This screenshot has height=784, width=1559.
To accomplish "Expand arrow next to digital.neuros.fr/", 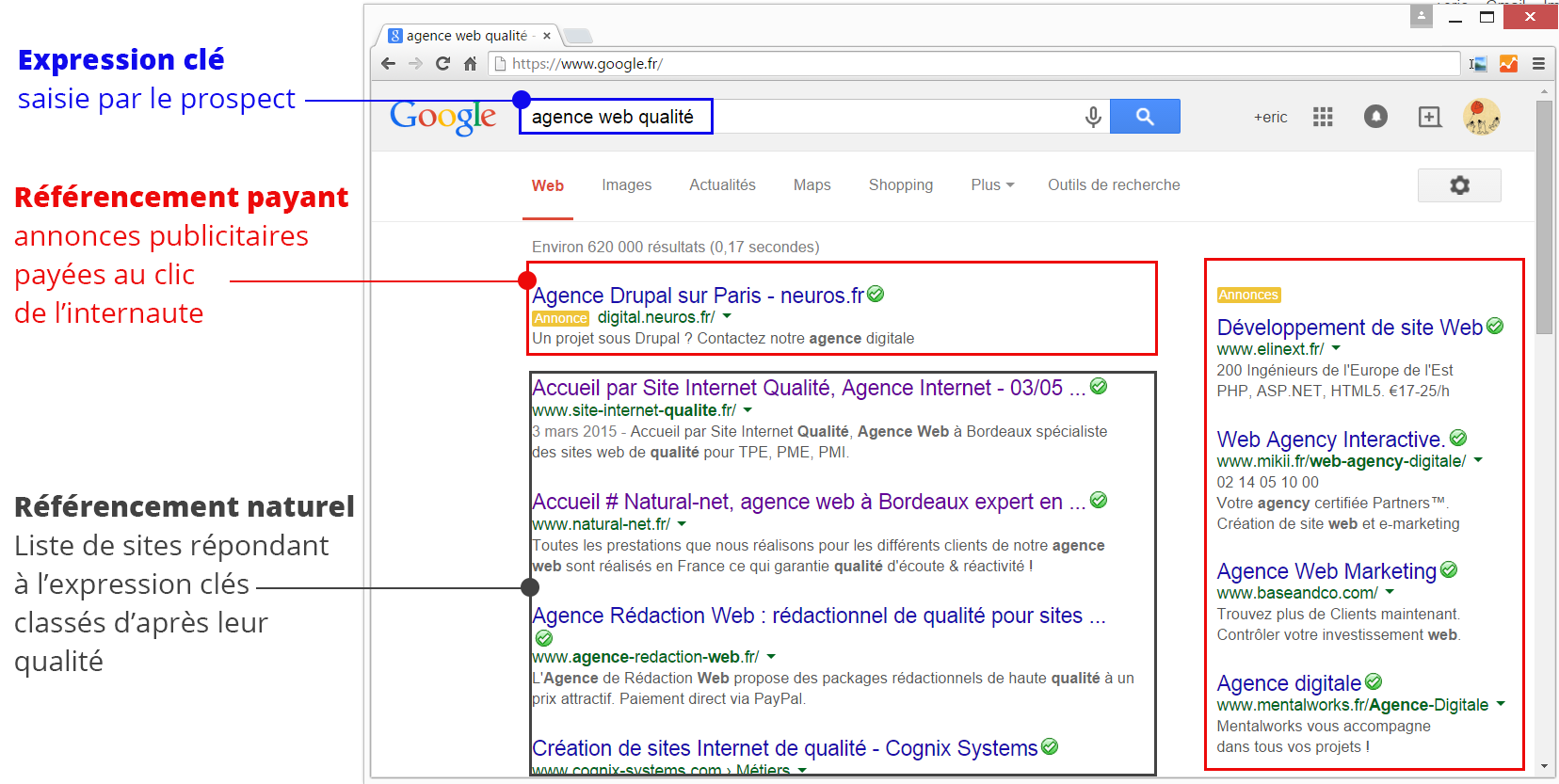I will point(727,317).
